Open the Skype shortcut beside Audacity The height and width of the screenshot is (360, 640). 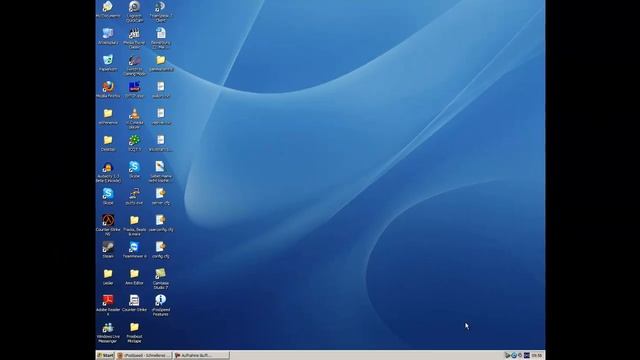point(134,167)
